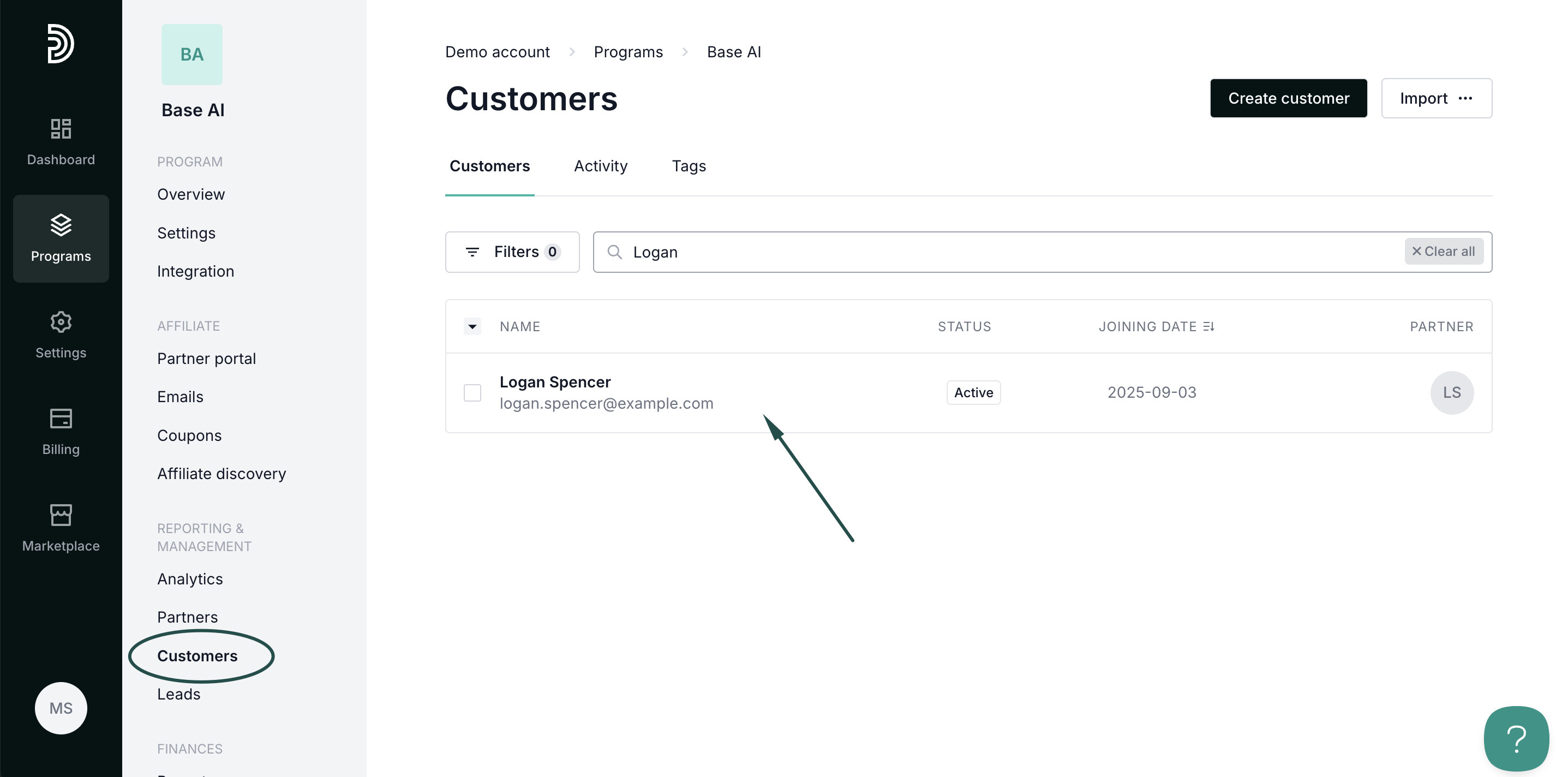Tick the Logan Spencer row checkbox
This screenshot has height=777, width=1568.
[472, 393]
